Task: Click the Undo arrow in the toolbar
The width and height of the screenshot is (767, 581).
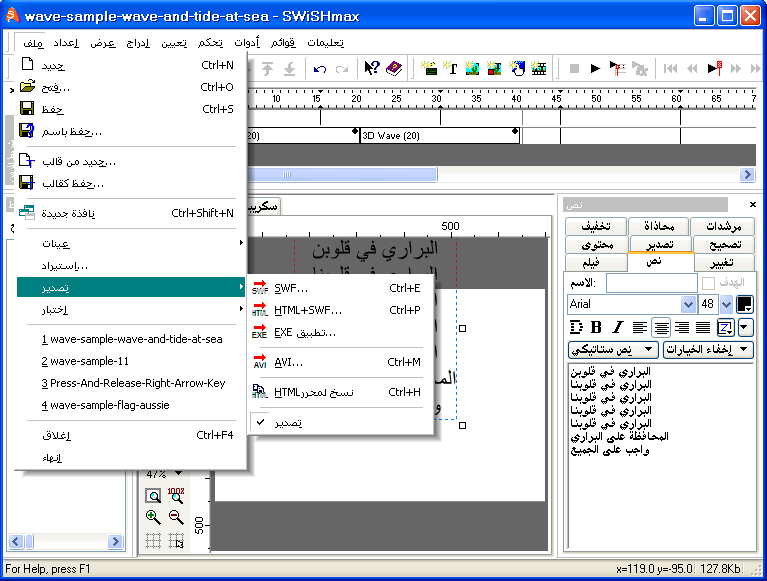Action: coord(320,69)
